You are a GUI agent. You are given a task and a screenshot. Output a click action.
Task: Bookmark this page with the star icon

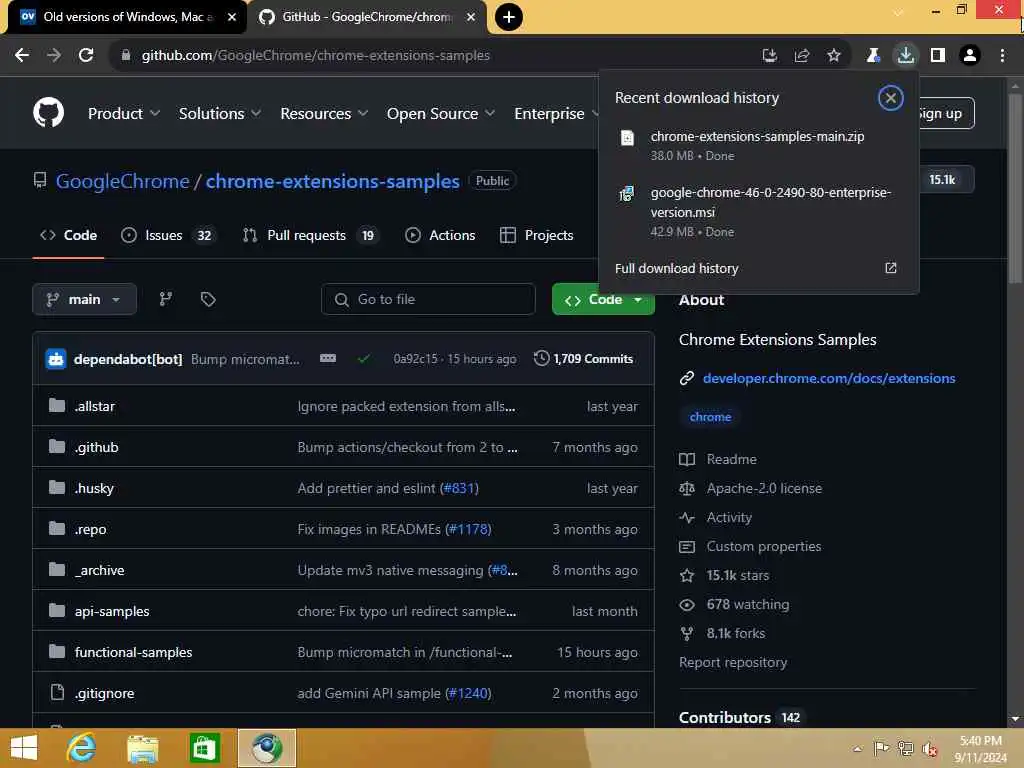click(834, 56)
